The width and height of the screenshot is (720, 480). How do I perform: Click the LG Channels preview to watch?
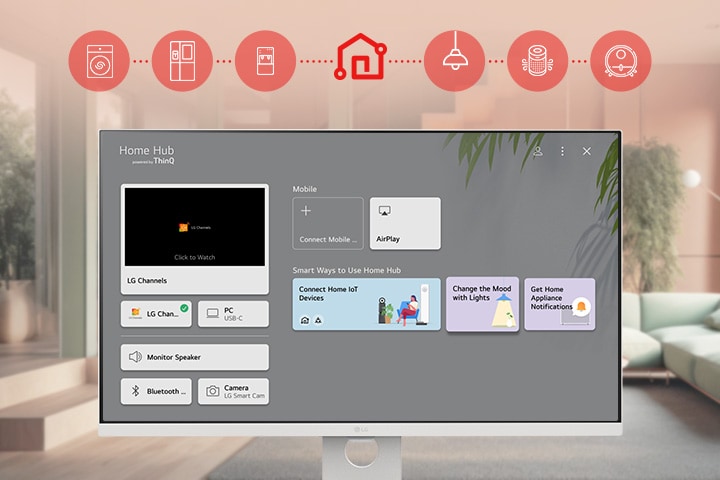coord(194,228)
